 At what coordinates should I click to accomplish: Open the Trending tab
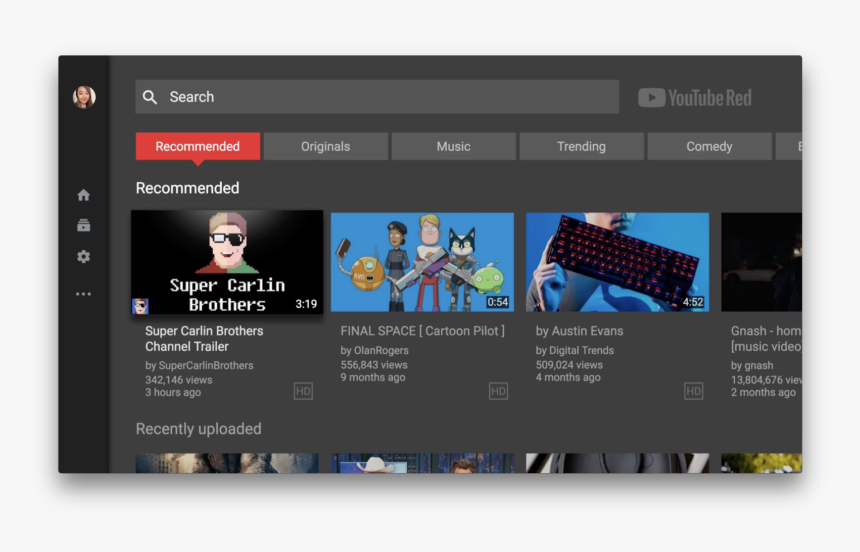coord(581,147)
